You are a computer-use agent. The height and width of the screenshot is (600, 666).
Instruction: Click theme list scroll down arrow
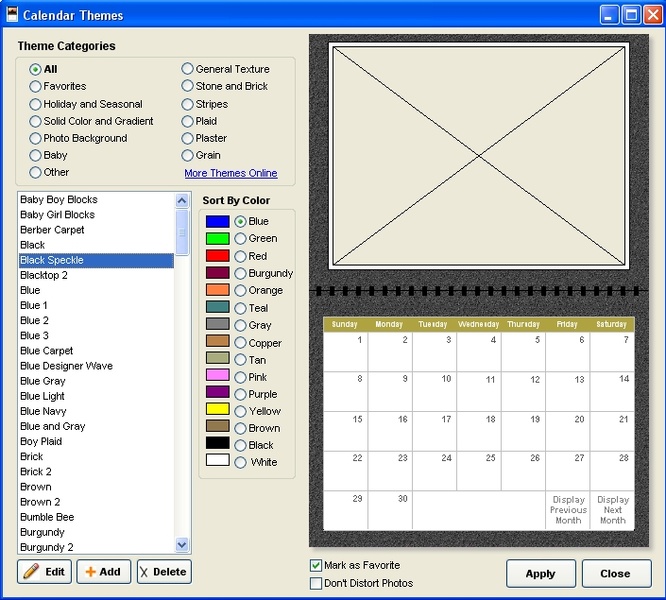click(182, 544)
